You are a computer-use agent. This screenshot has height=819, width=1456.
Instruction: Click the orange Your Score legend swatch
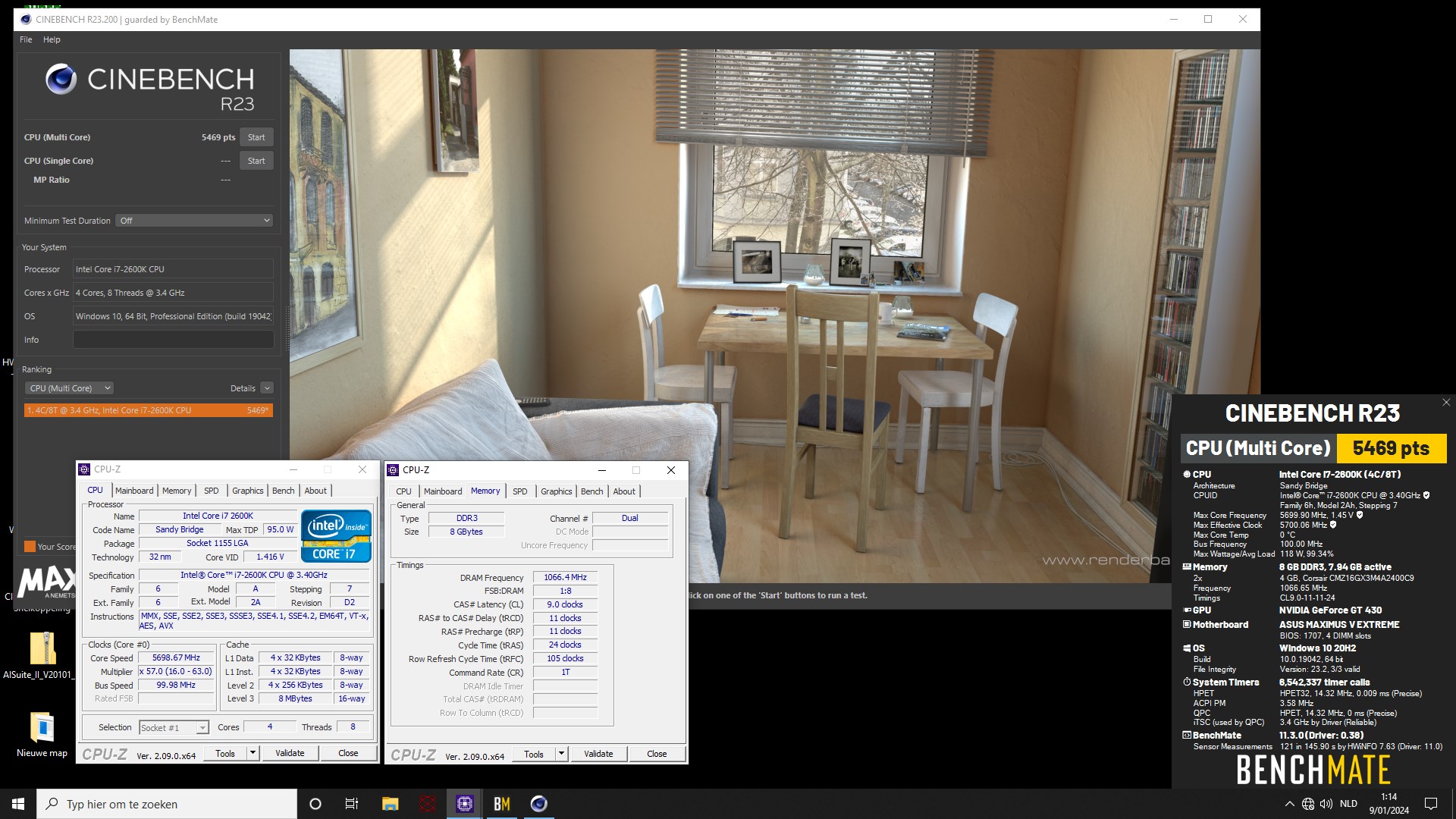pyautogui.click(x=30, y=547)
